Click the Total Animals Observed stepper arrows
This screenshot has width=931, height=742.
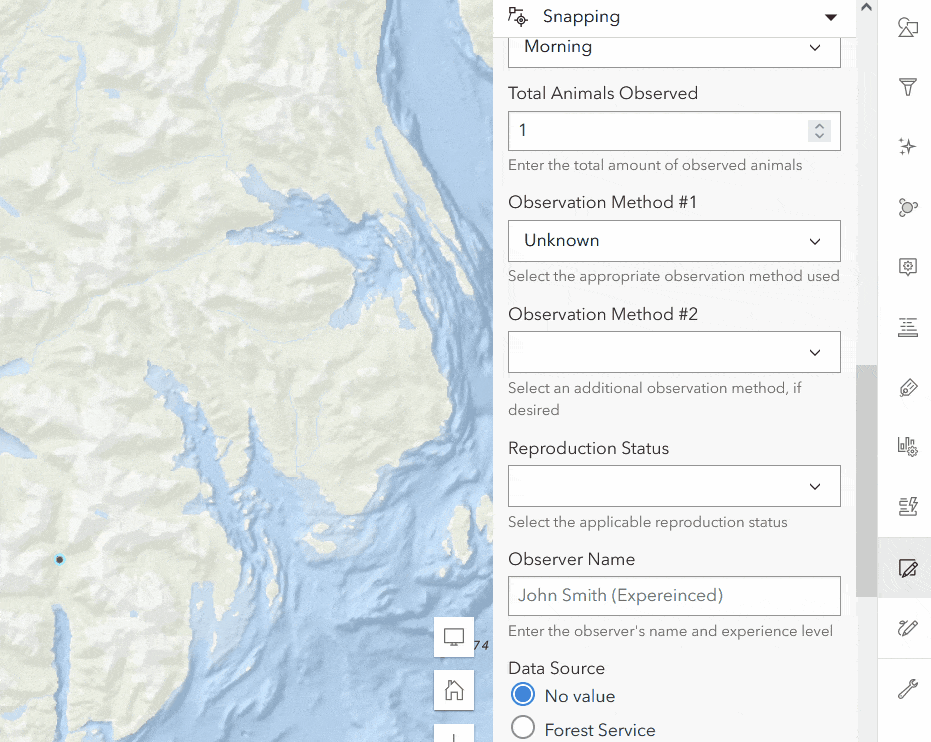[819, 131]
